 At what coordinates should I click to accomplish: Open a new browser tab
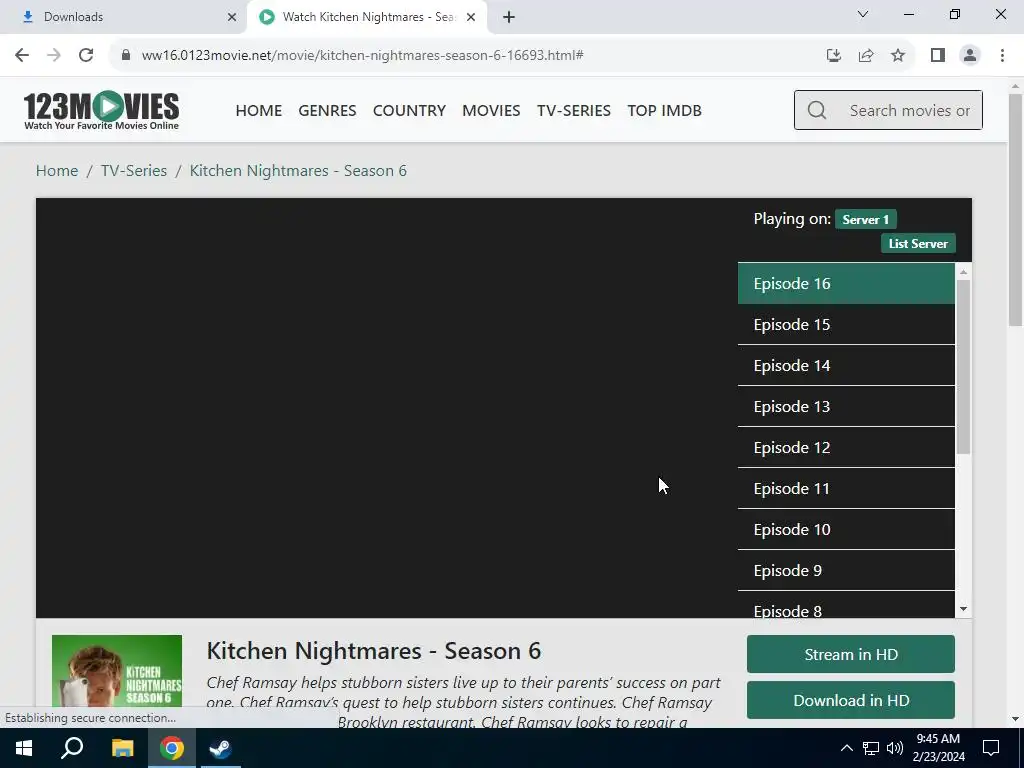(x=509, y=17)
